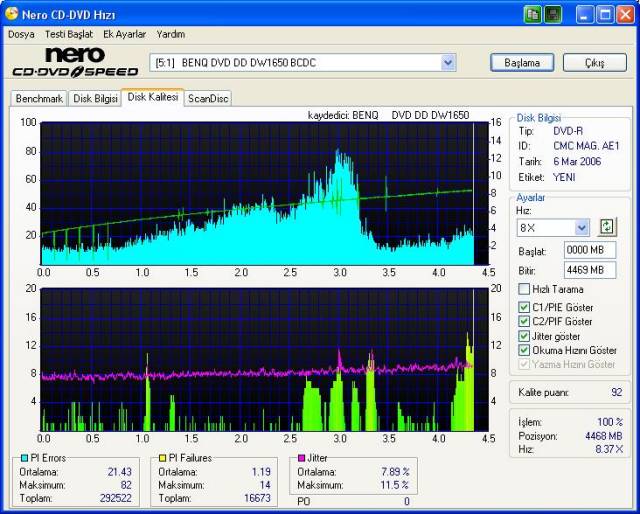Switch to the Benchmark tab

39,98
